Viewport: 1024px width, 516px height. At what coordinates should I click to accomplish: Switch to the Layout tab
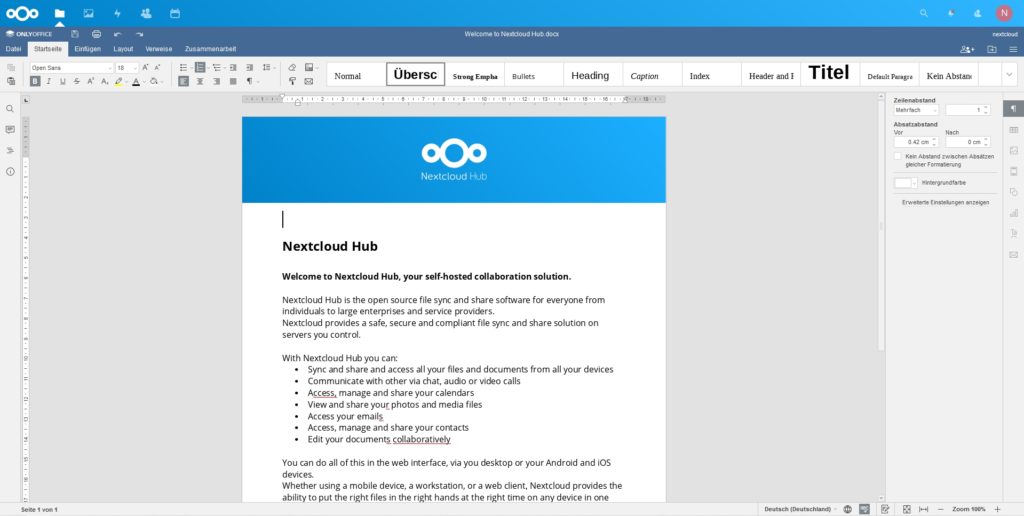point(123,49)
